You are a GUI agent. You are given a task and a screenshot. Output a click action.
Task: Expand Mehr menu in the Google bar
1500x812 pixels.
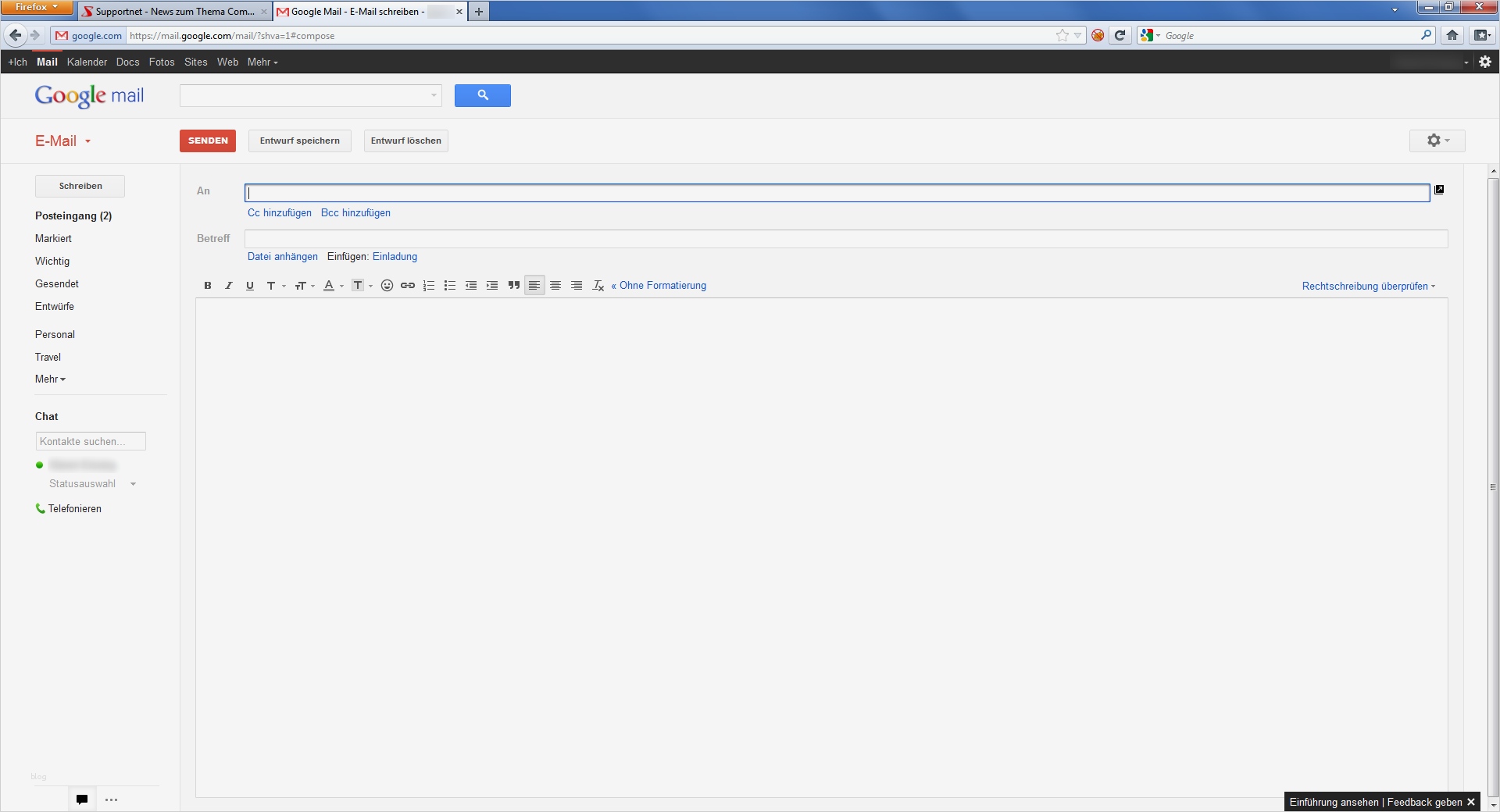[262, 62]
